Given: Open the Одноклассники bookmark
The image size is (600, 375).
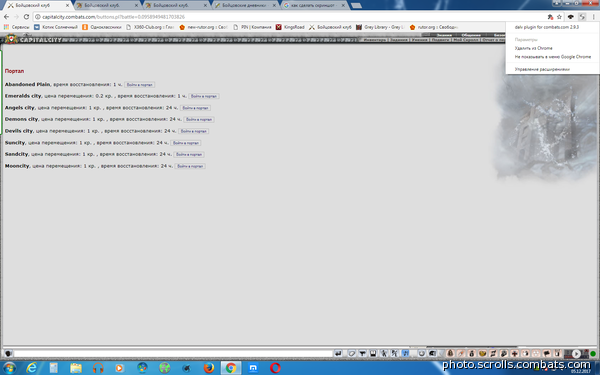Looking at the screenshot, I should tap(102, 27).
